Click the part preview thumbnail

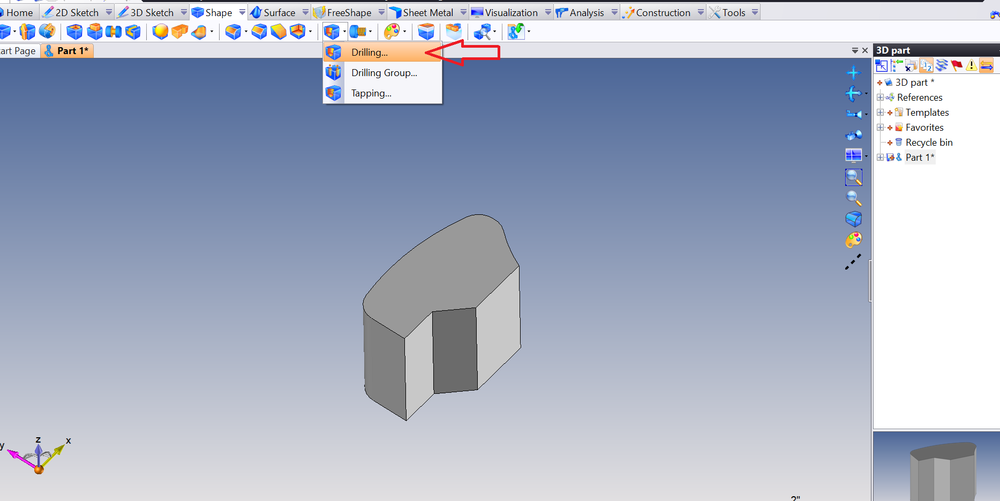935,468
